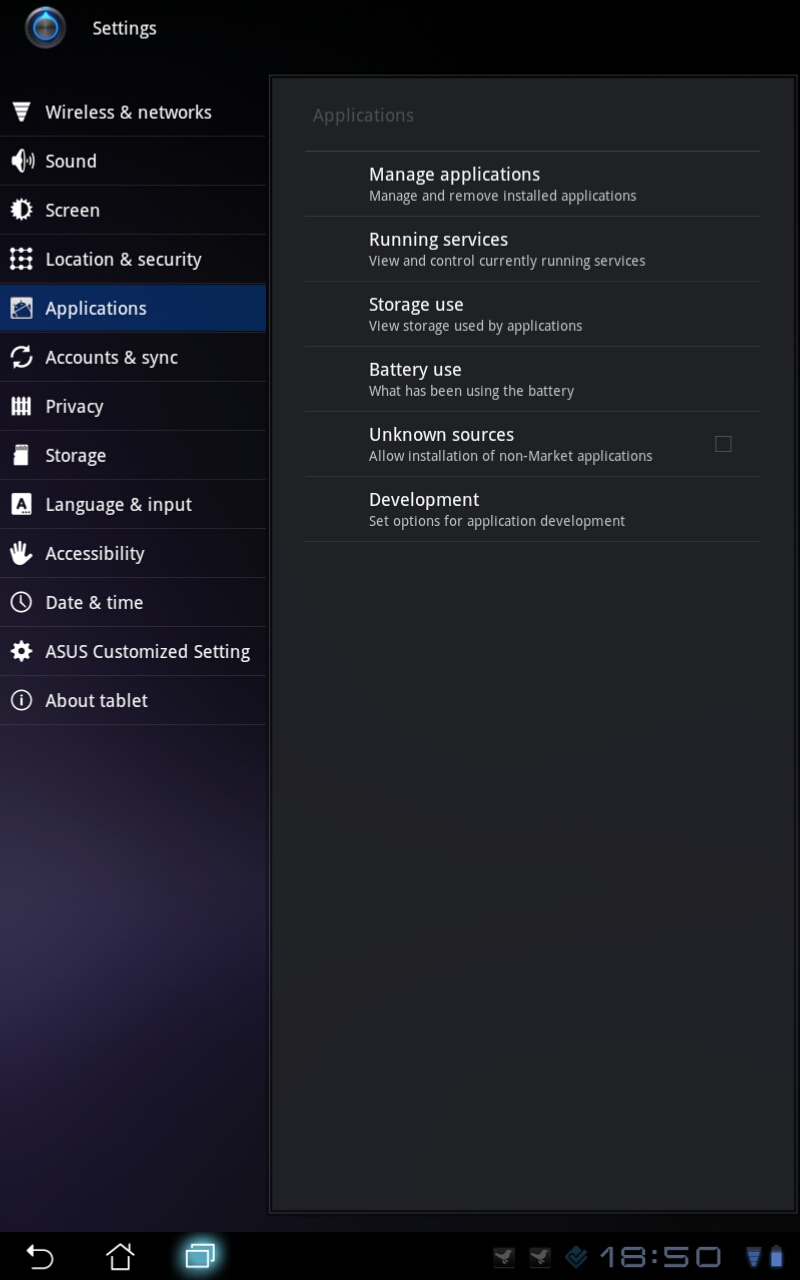800x1280 pixels.
Task: Open Battery use
Action: pyautogui.click(x=532, y=379)
